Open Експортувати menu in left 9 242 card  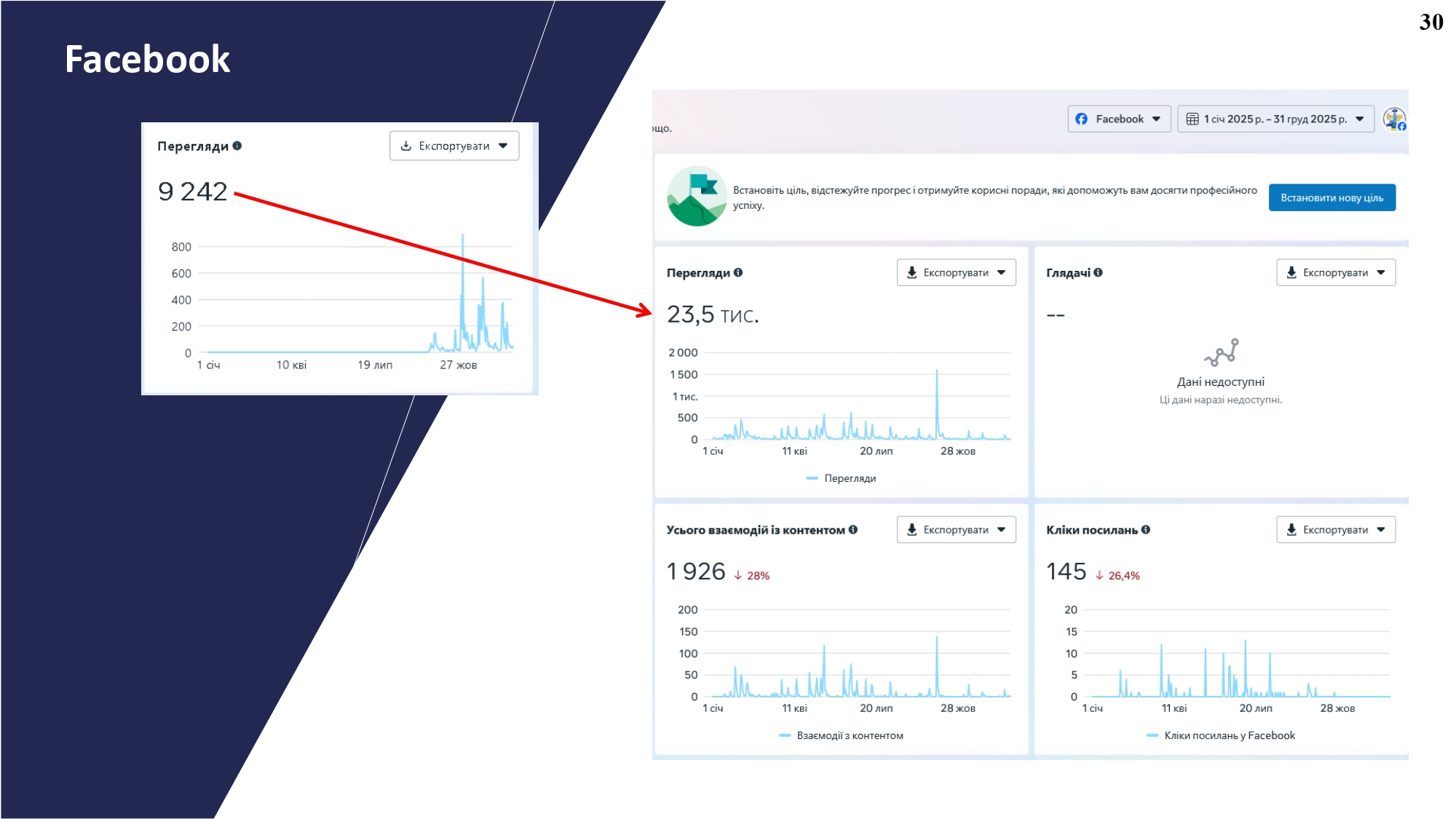click(454, 146)
